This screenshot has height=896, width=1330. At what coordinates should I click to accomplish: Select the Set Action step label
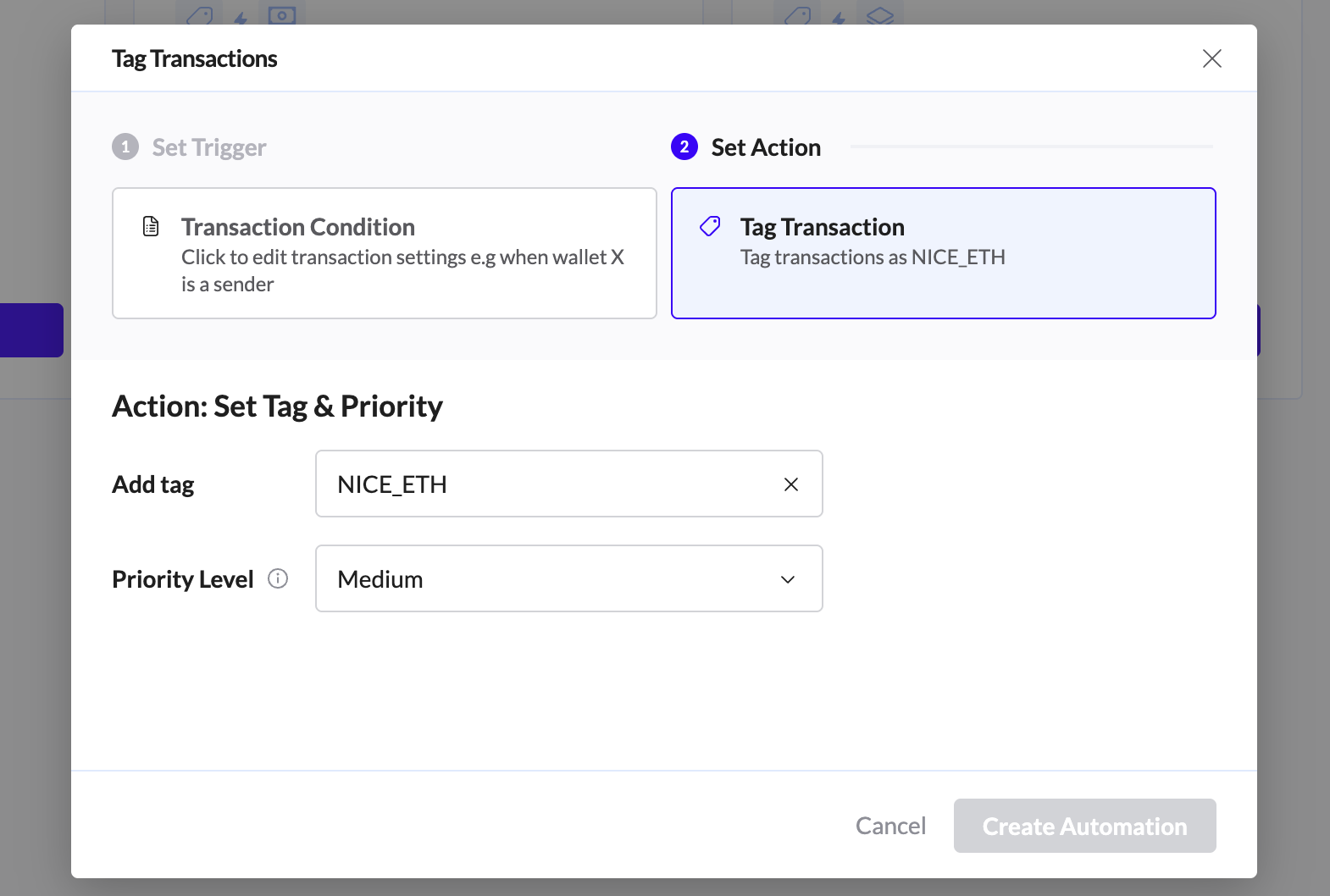pos(765,147)
